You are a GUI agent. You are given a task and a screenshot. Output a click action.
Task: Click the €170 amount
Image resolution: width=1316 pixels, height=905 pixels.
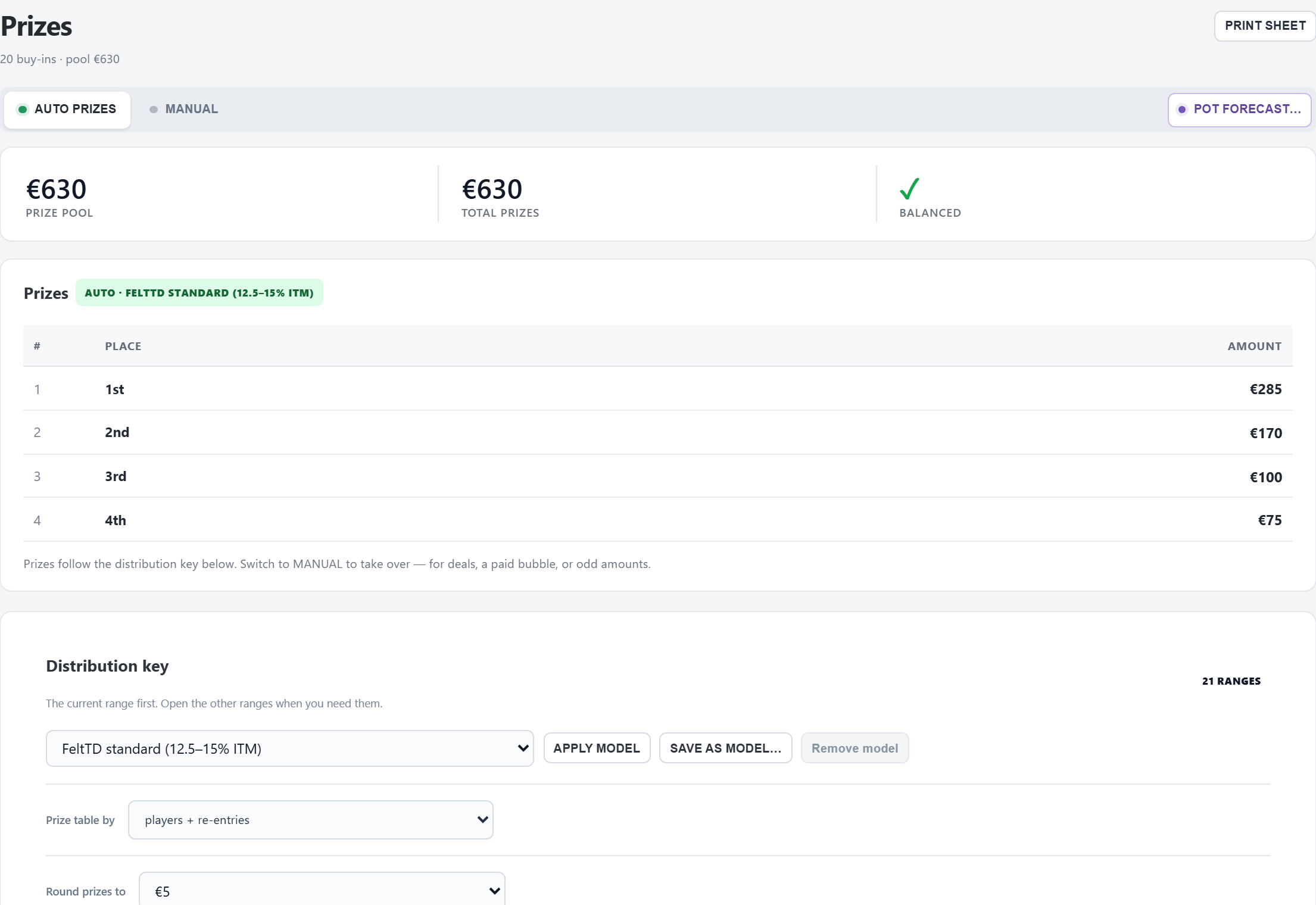tap(1265, 433)
